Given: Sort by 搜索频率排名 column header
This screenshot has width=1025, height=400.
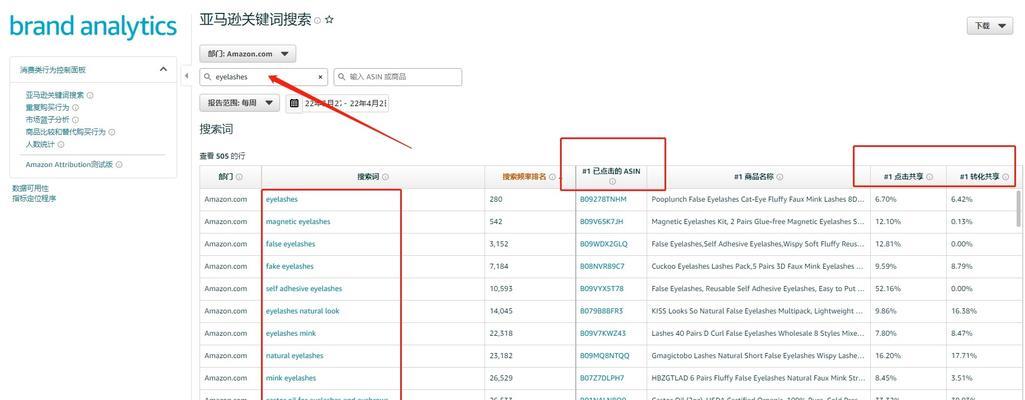Looking at the screenshot, I should tap(524, 177).
